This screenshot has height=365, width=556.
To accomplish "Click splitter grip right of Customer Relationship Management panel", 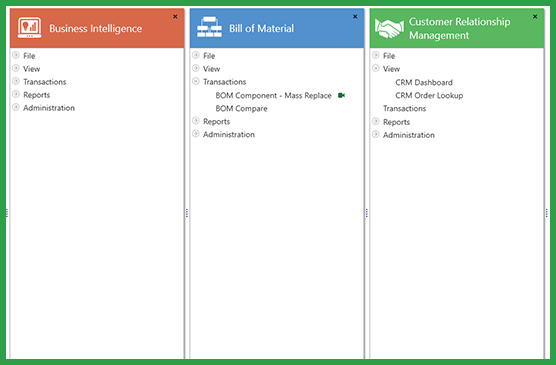I will (x=547, y=213).
